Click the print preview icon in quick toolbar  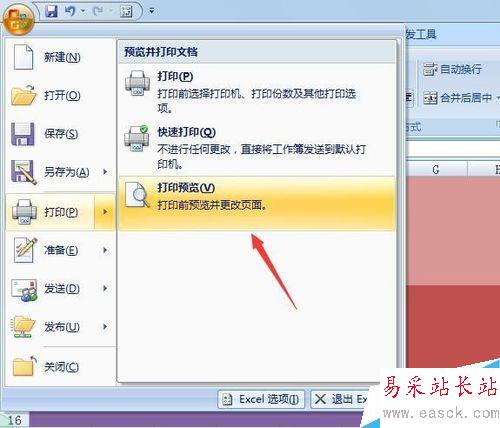tap(127, 12)
